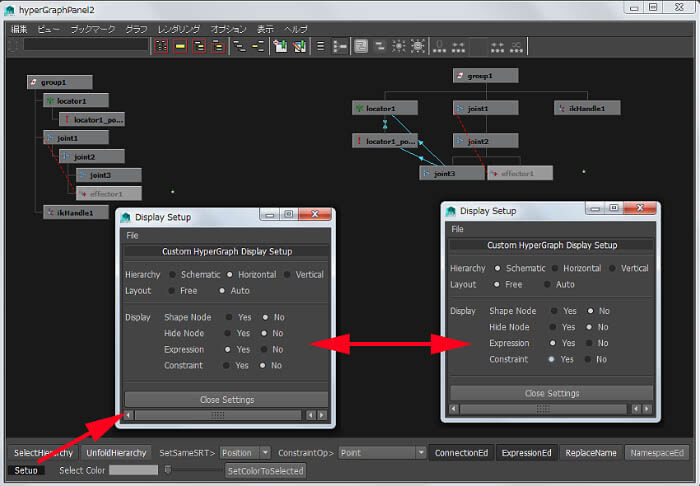Viewport: 700px width, 486px height.
Task: Click the highlighted square layout toolbar icon
Action: 361,46
